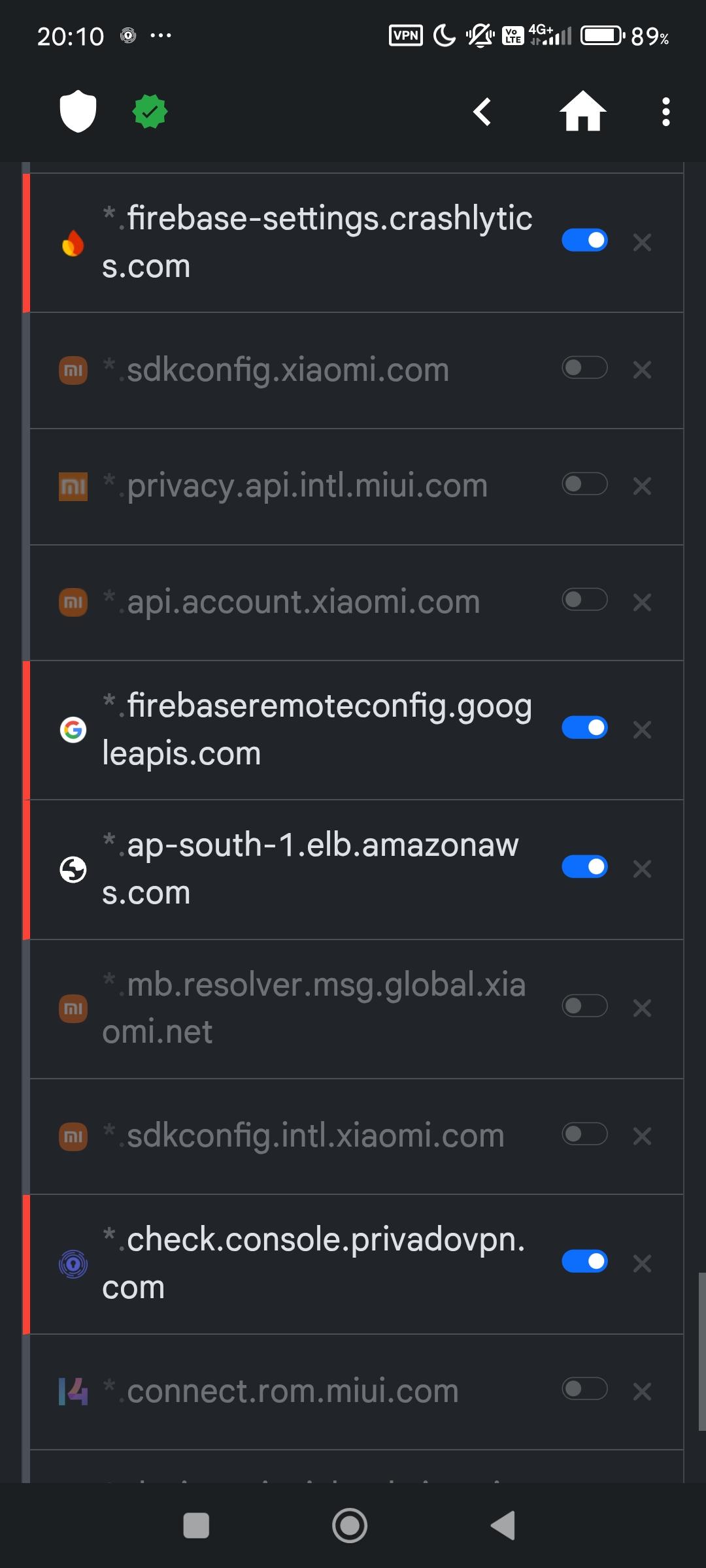
Task: Tap the PrivadoVPN app icon
Action: (x=73, y=1264)
